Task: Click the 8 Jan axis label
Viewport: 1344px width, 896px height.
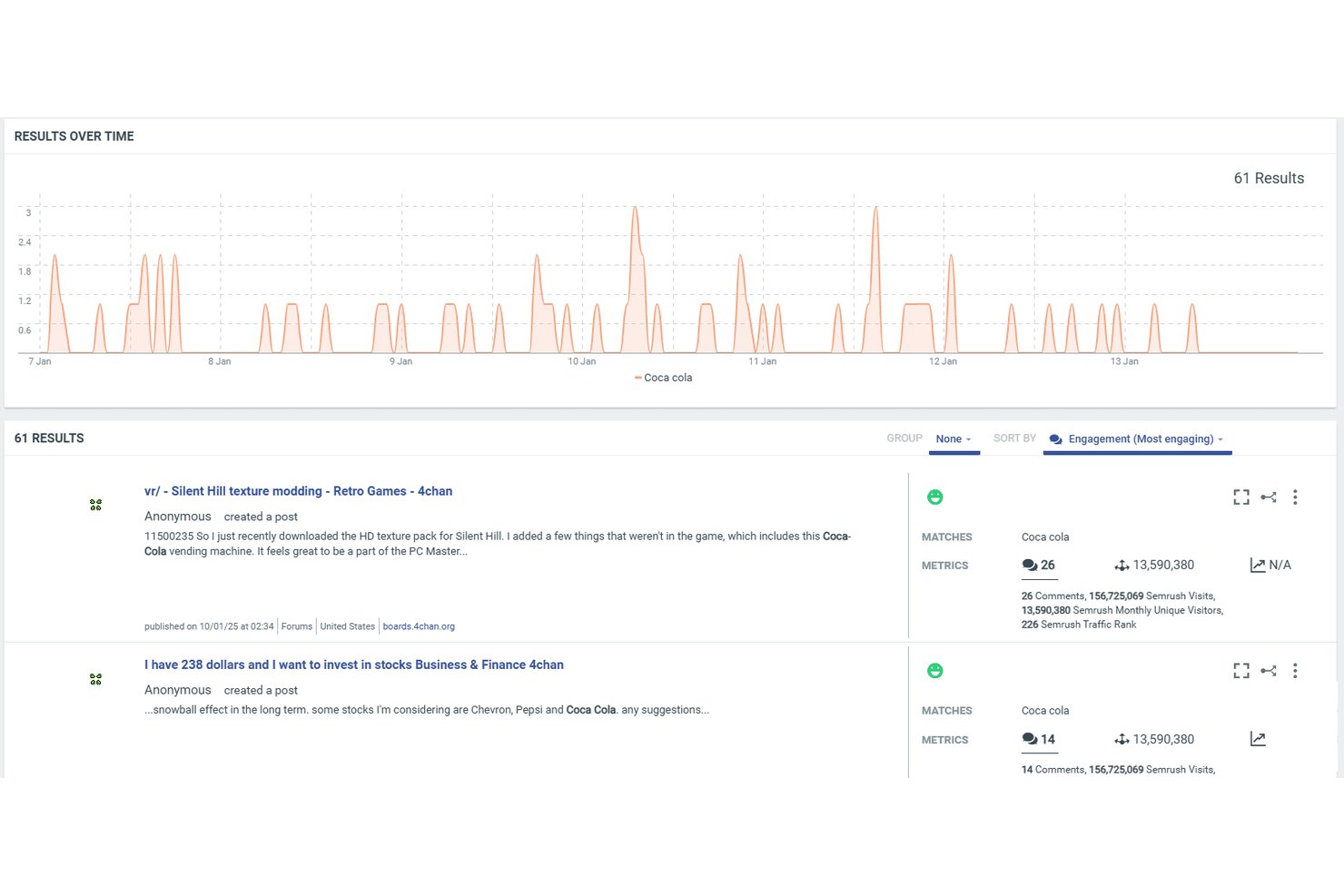Action: (220, 361)
